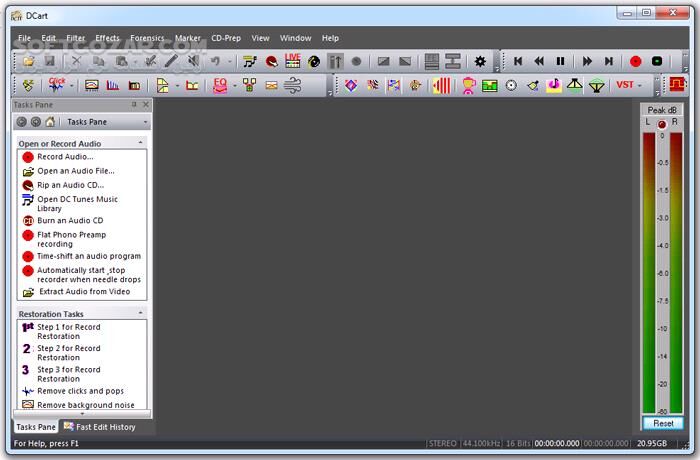Open the Live preview toolbar icon

292,61
